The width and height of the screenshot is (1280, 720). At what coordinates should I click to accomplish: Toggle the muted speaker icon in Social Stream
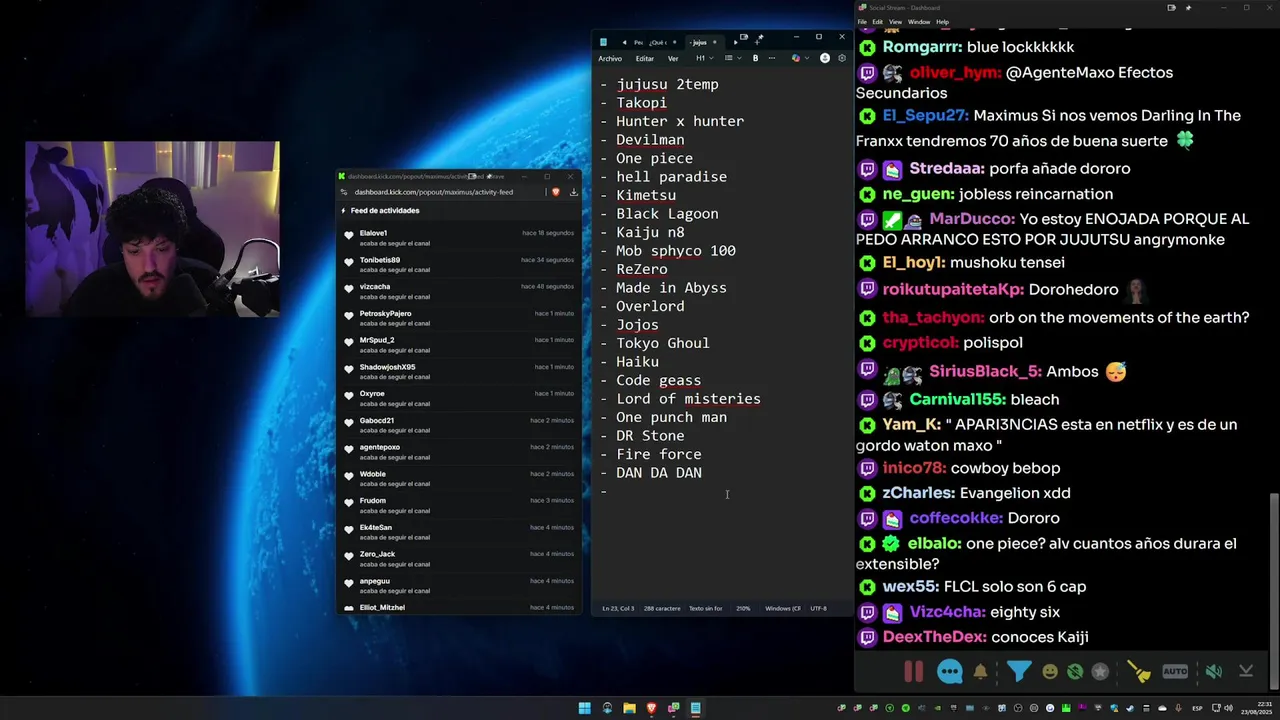click(x=1214, y=672)
